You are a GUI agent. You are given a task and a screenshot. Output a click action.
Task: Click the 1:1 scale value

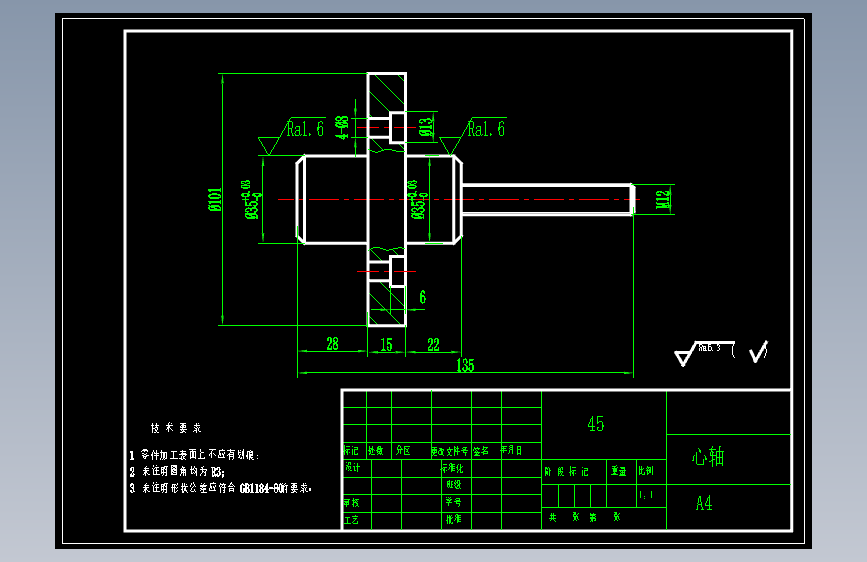tap(646, 495)
